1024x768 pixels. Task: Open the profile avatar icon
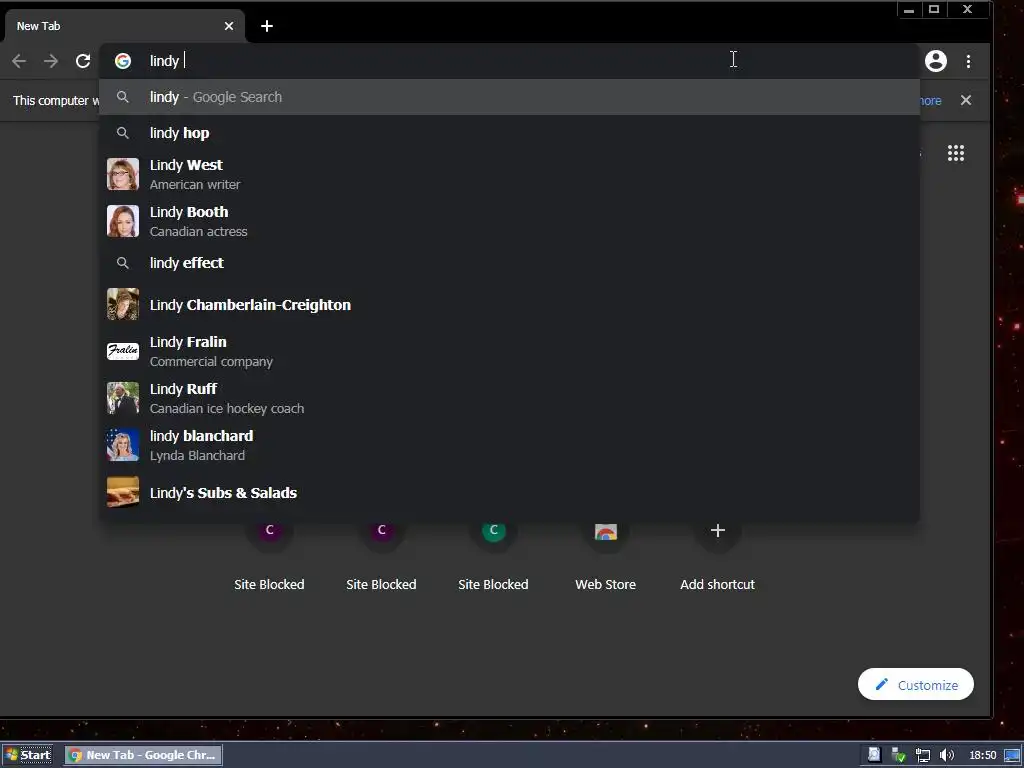click(935, 61)
